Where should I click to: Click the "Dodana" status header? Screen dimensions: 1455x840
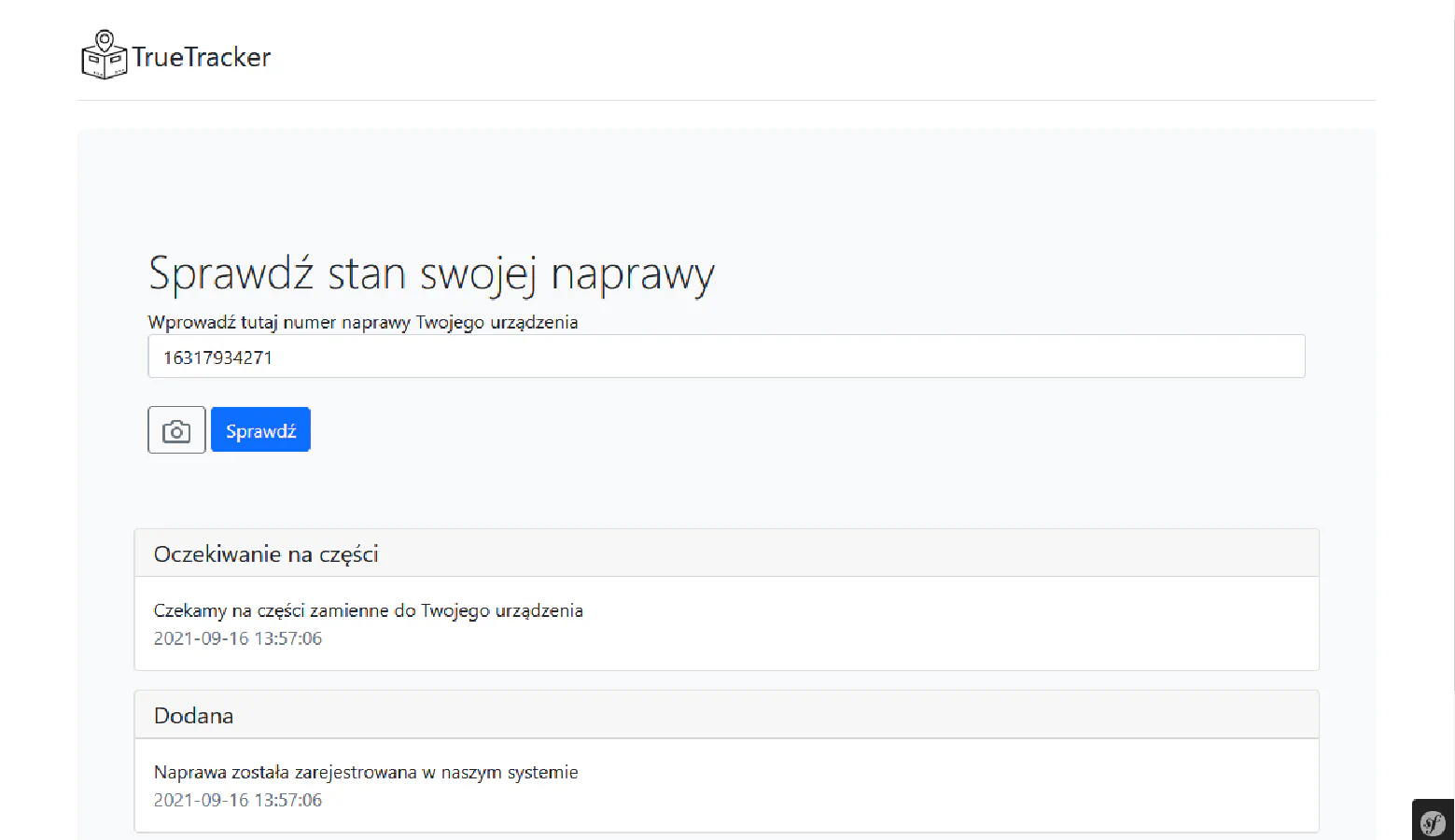click(x=193, y=716)
